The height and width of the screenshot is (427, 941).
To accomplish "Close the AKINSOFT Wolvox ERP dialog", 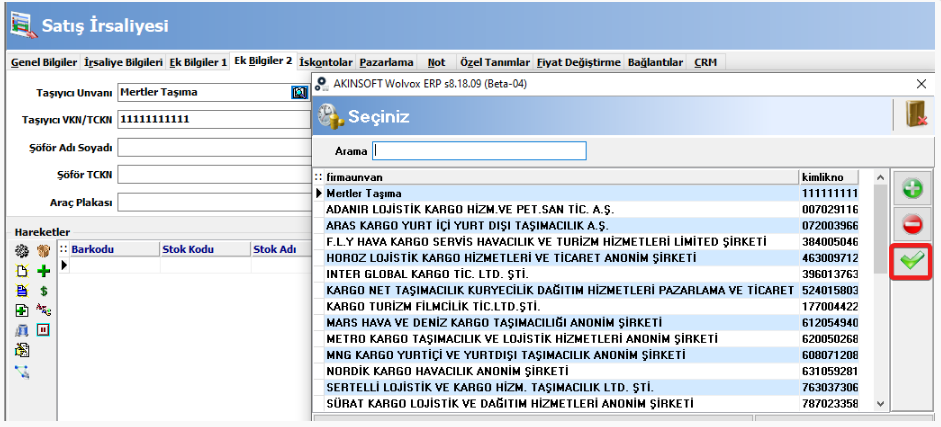I will click(921, 84).
